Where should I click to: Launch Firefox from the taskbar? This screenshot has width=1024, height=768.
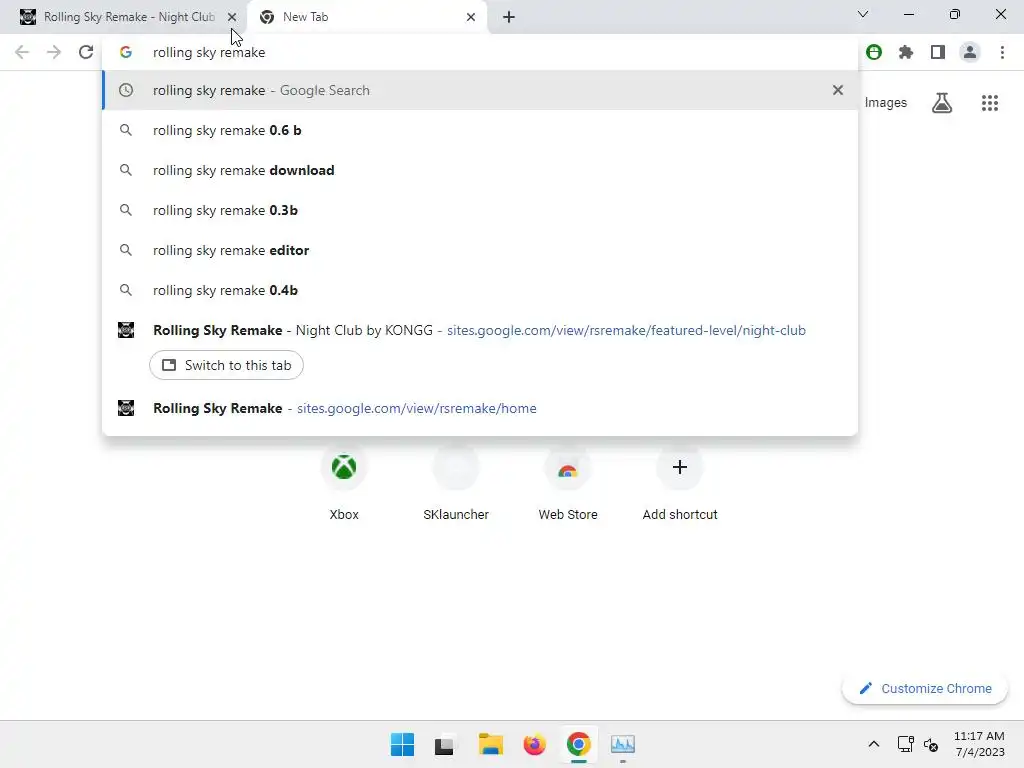[x=534, y=744]
